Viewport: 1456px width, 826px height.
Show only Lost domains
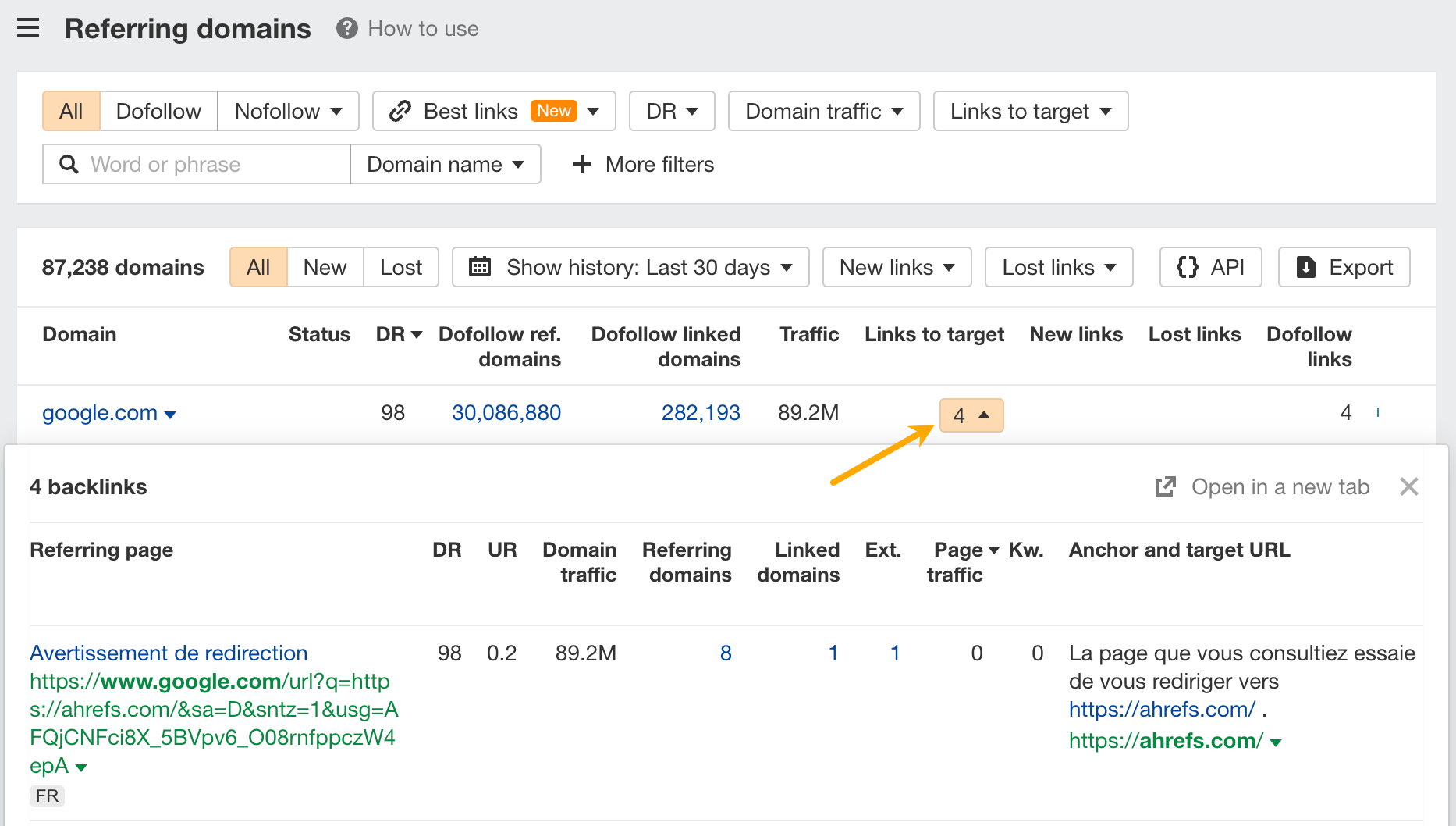400,267
